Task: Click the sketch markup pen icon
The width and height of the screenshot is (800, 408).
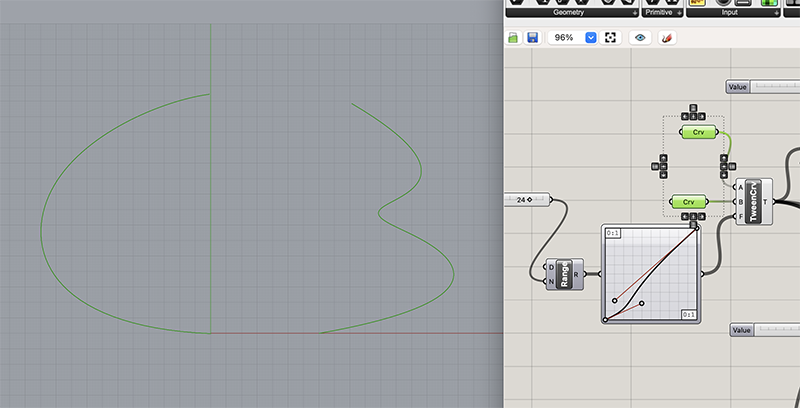Action: pyautogui.click(x=668, y=37)
